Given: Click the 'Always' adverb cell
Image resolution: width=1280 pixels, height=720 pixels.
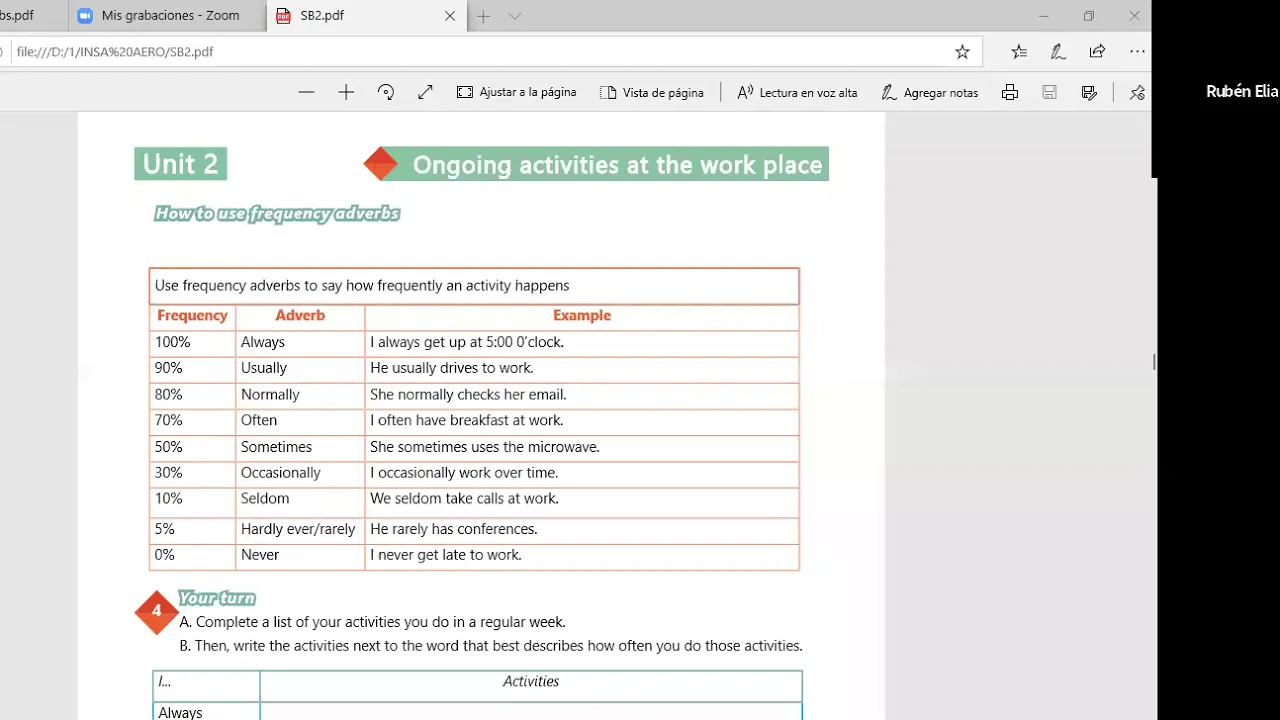Looking at the screenshot, I should point(300,342).
